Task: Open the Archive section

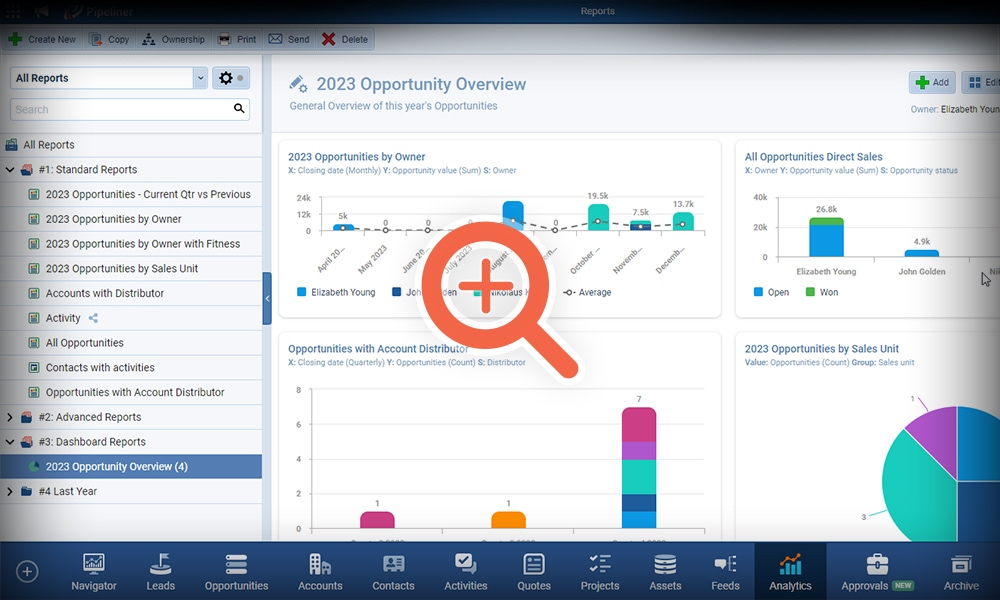Action: [x=960, y=571]
